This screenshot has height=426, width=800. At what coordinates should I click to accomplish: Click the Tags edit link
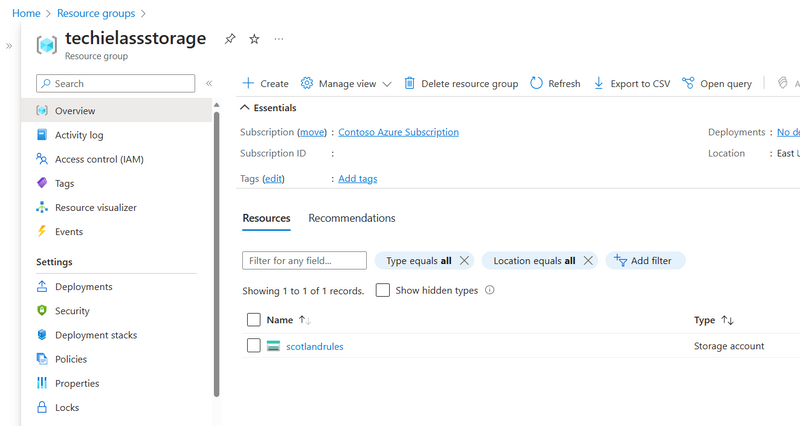pos(273,179)
